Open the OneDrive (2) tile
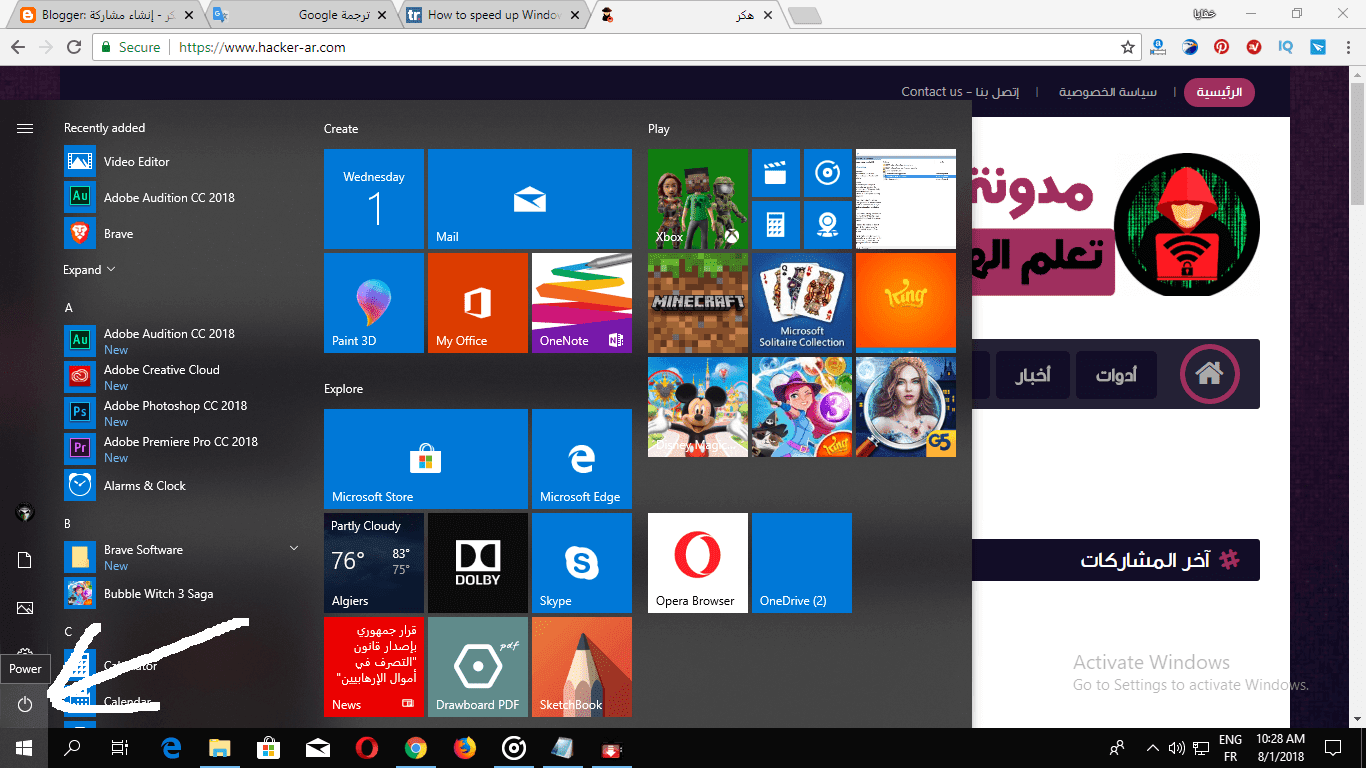This screenshot has height=768, width=1366. pos(802,563)
